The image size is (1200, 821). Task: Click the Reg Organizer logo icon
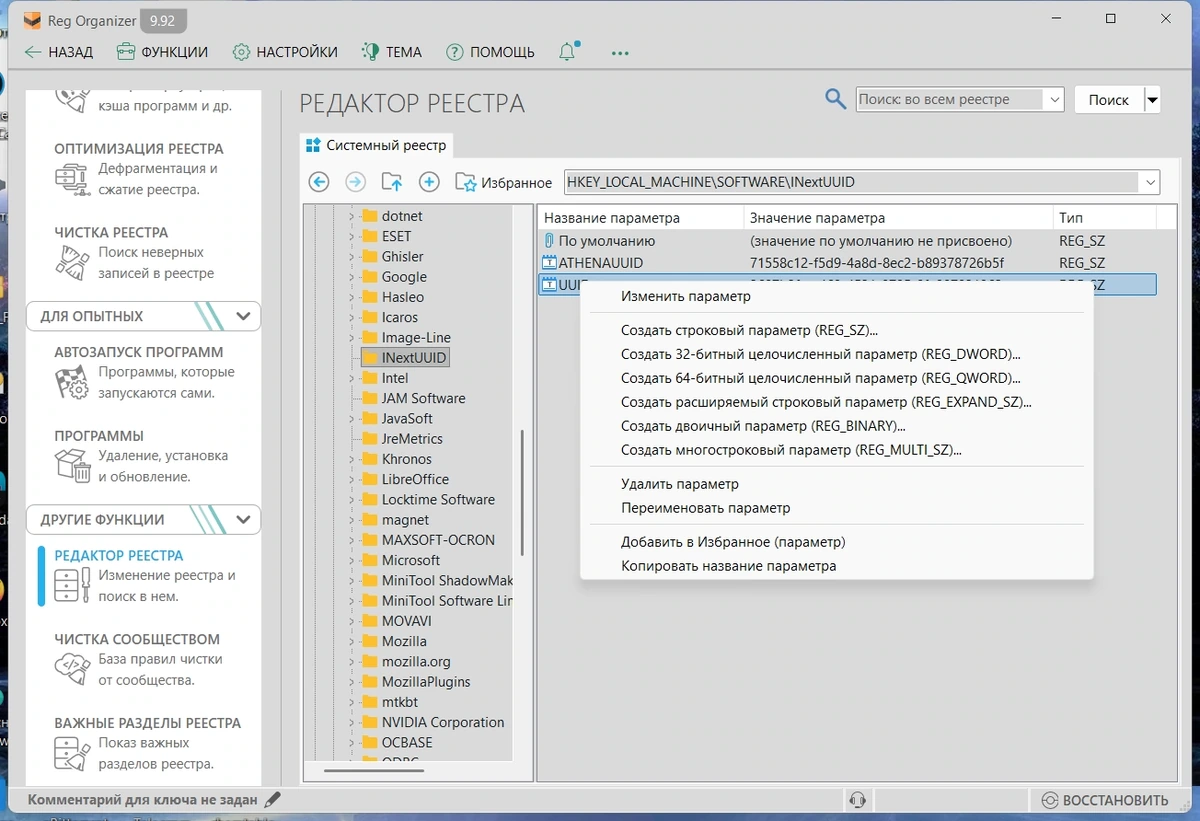(32, 19)
